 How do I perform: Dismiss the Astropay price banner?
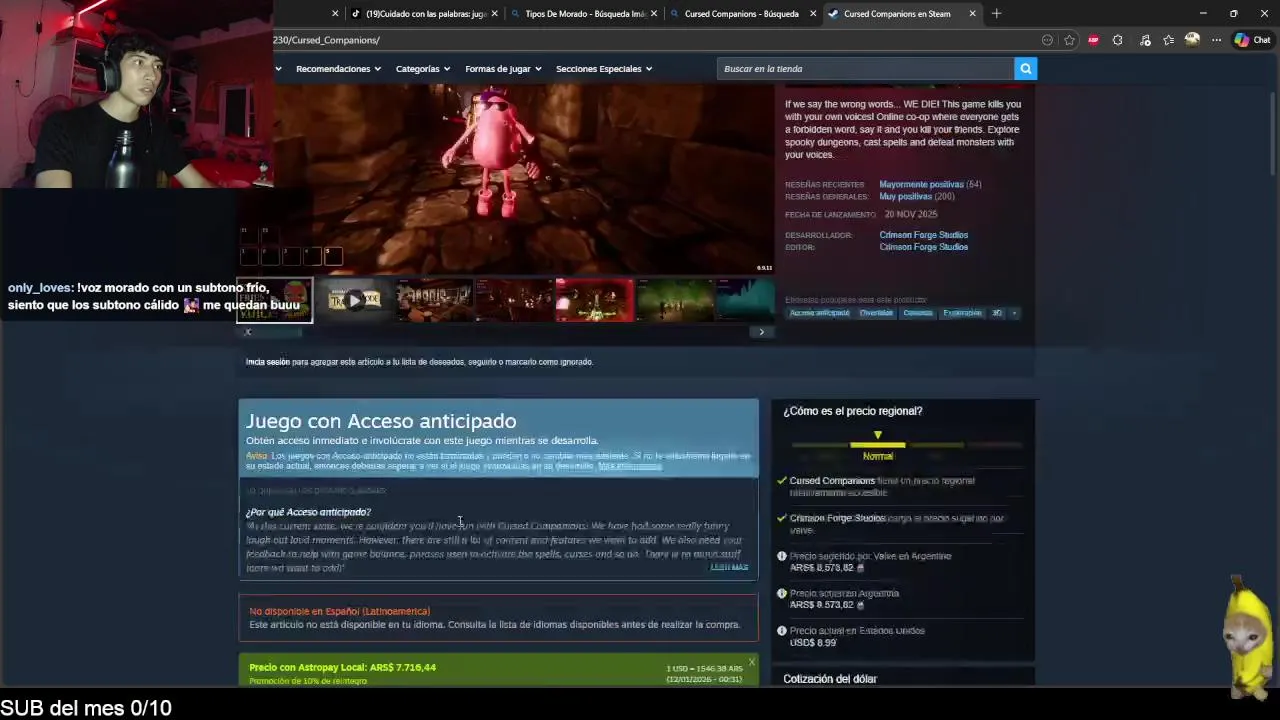click(x=751, y=662)
